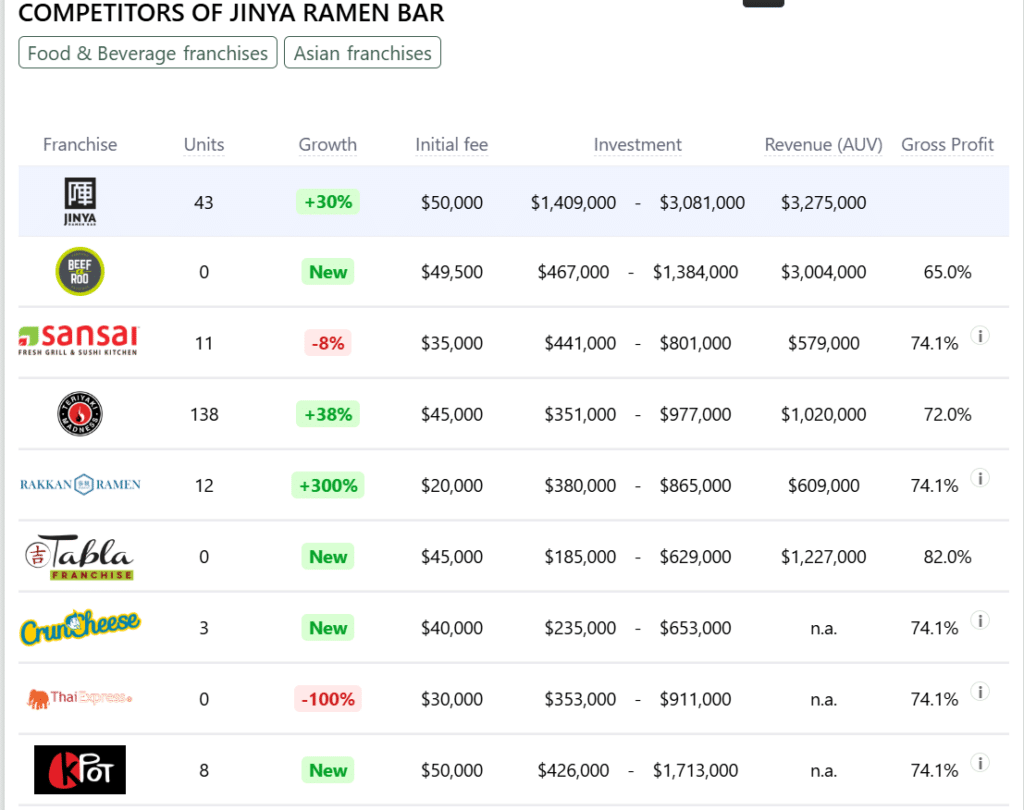1024x810 pixels.
Task: Select the 138 units value
Action: tap(204, 414)
